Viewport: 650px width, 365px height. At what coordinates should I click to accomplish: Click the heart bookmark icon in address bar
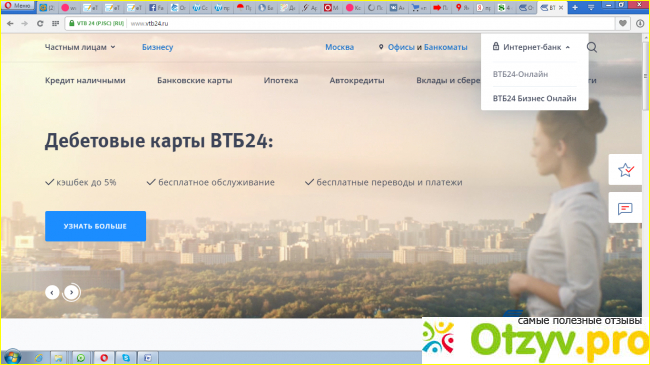(x=623, y=24)
